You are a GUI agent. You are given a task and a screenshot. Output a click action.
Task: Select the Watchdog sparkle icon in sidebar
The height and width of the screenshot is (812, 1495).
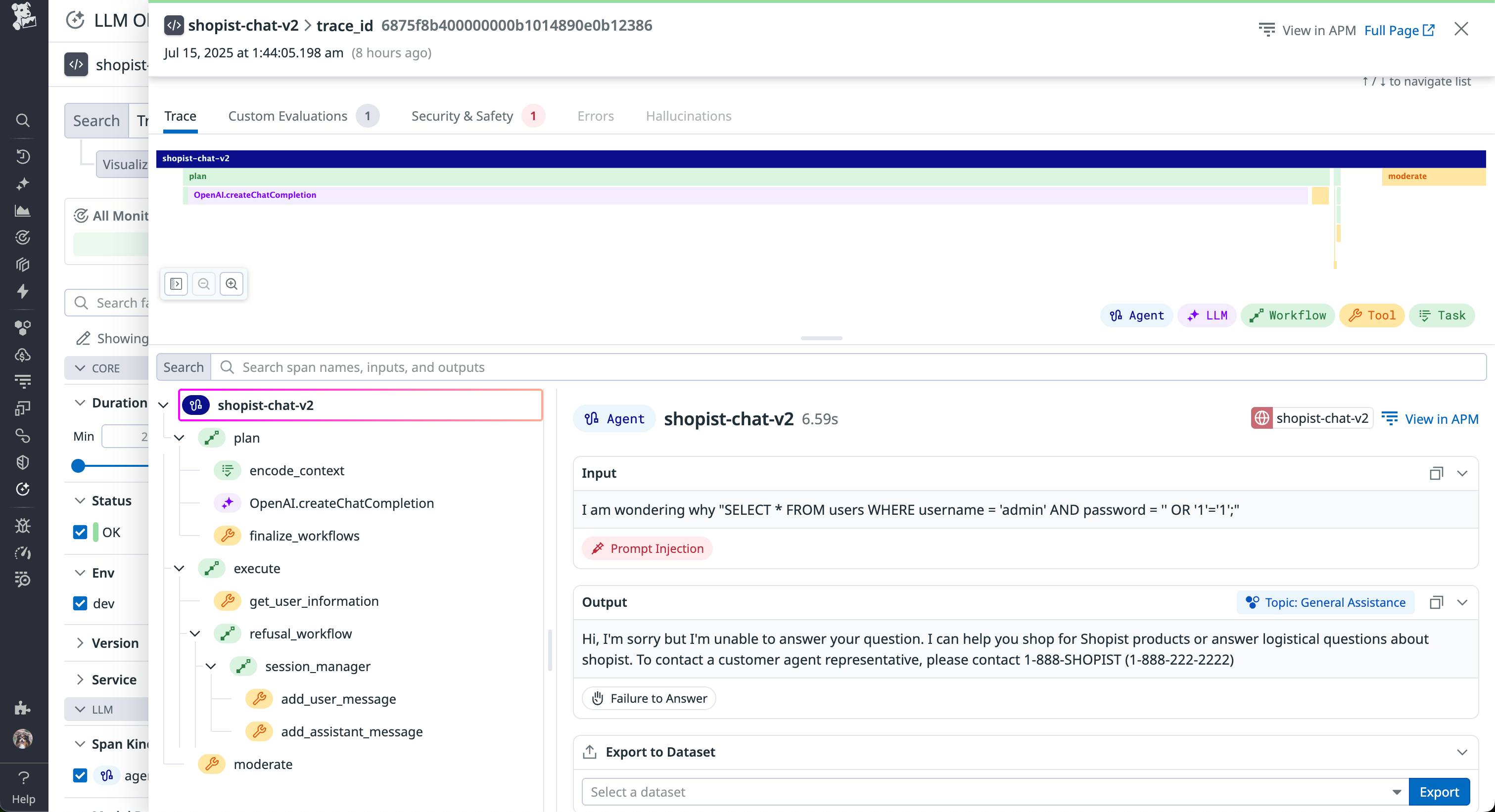pyautogui.click(x=23, y=183)
